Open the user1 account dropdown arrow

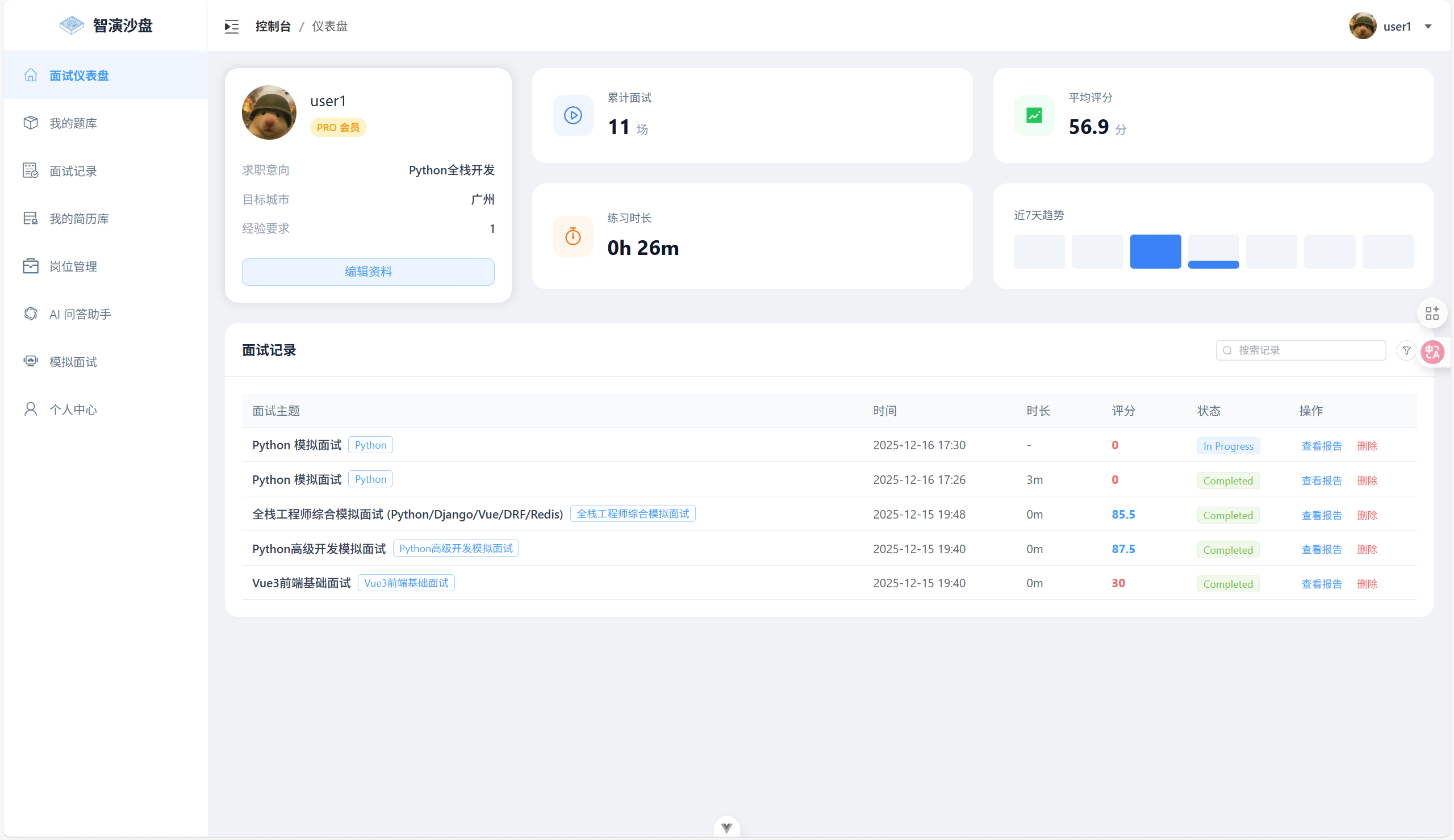[1428, 27]
